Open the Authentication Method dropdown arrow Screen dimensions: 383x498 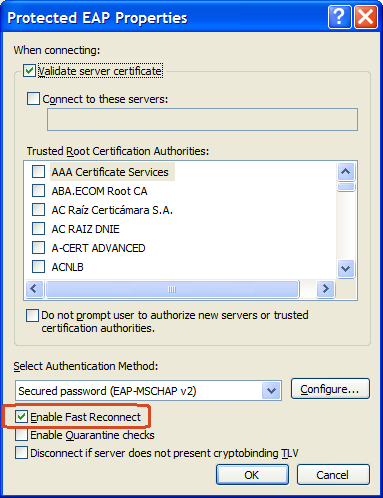point(271,390)
